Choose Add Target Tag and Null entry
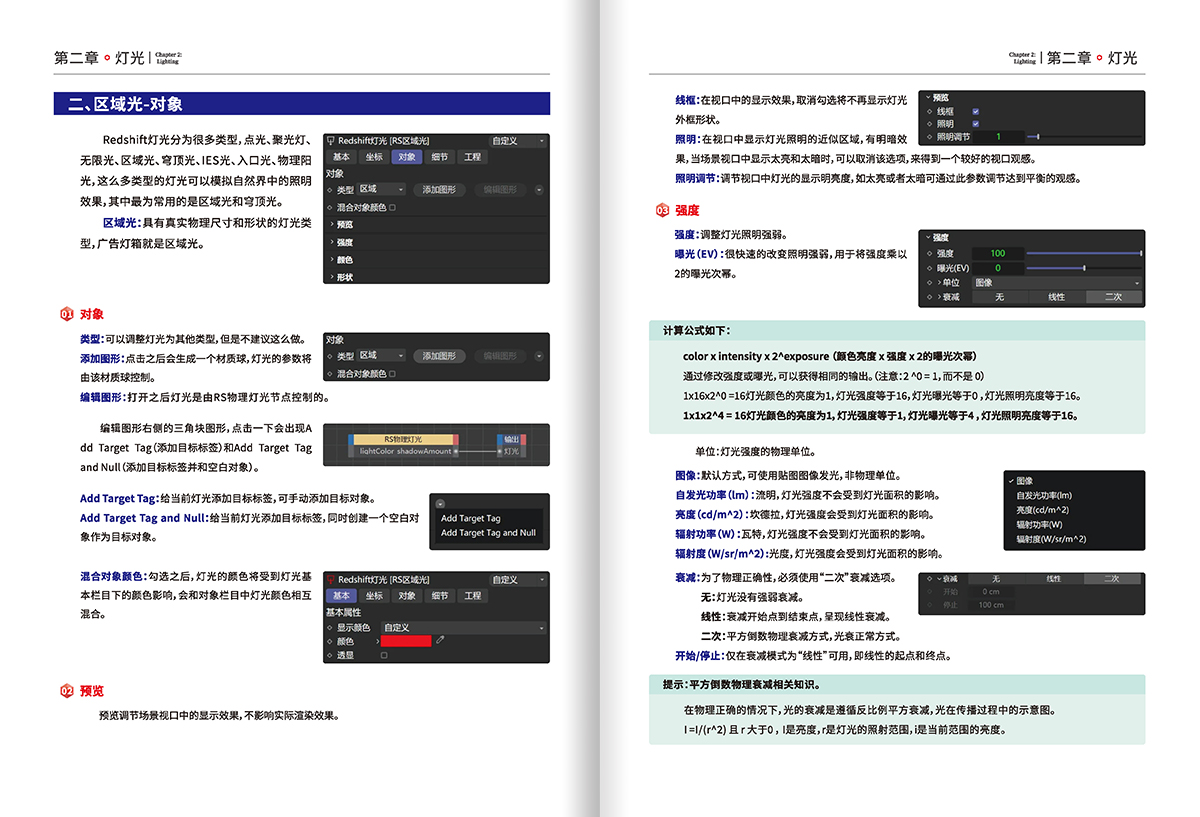This screenshot has width=1200, height=817. [x=488, y=533]
